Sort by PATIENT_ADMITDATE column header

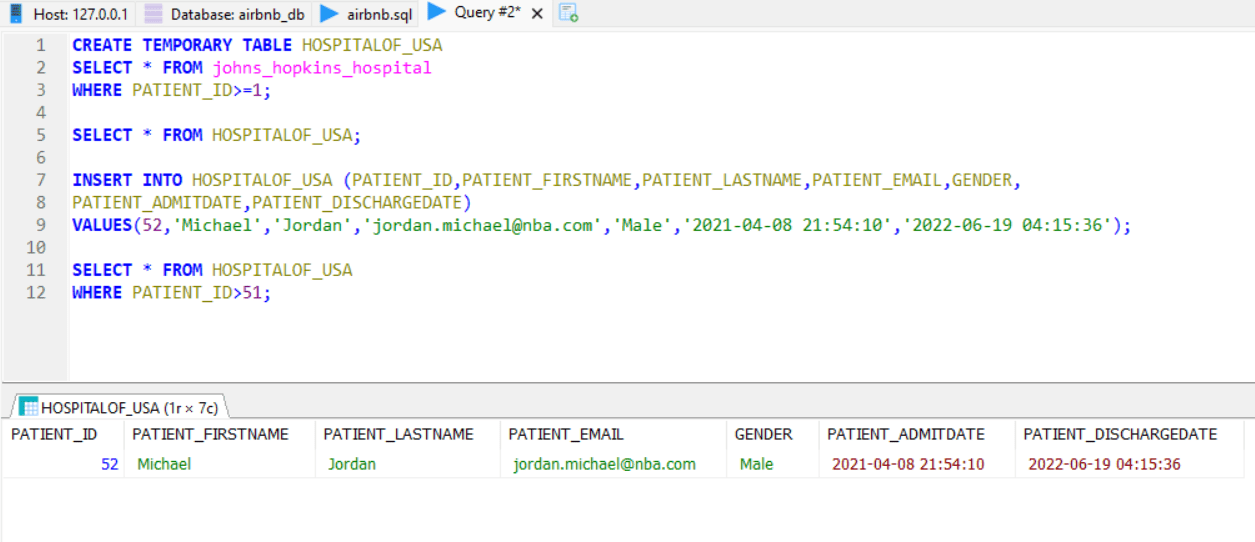click(916, 434)
